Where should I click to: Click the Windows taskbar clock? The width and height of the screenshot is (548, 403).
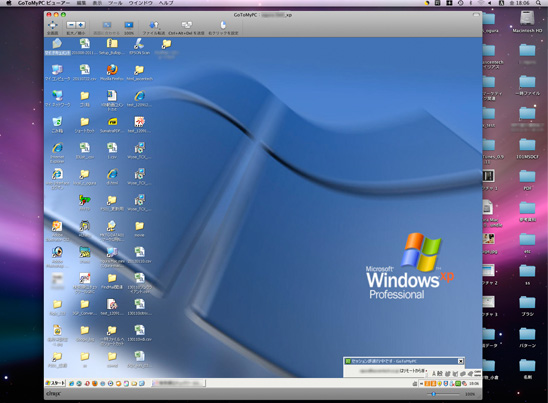pyautogui.click(x=474, y=383)
